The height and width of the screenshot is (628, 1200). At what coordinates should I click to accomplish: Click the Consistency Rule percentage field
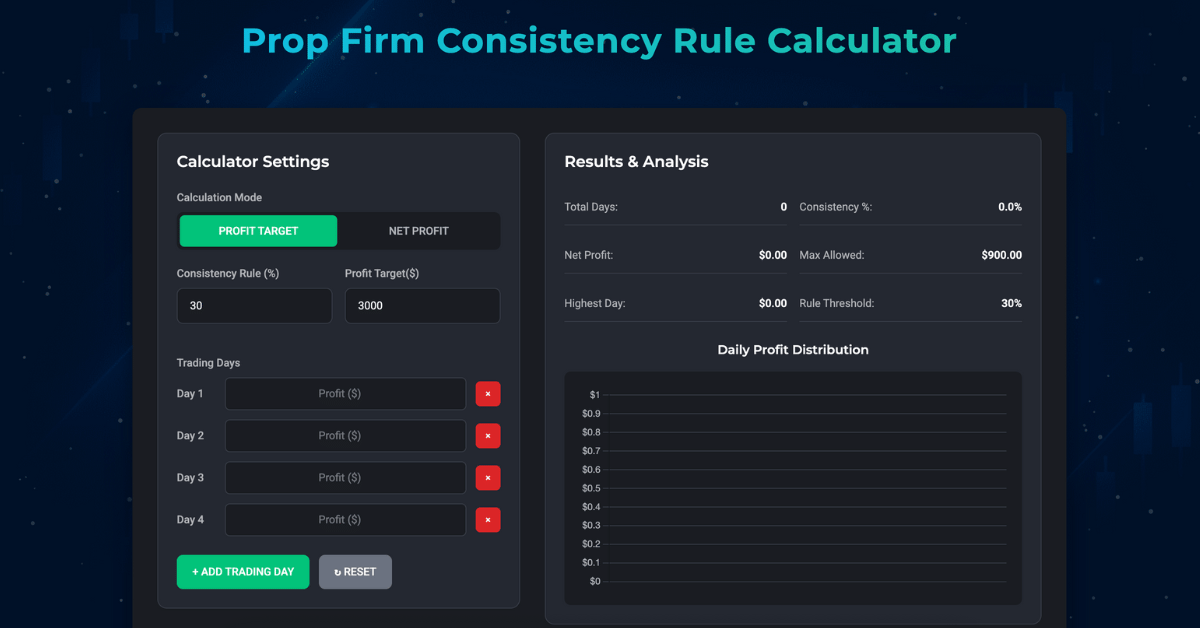tap(254, 305)
